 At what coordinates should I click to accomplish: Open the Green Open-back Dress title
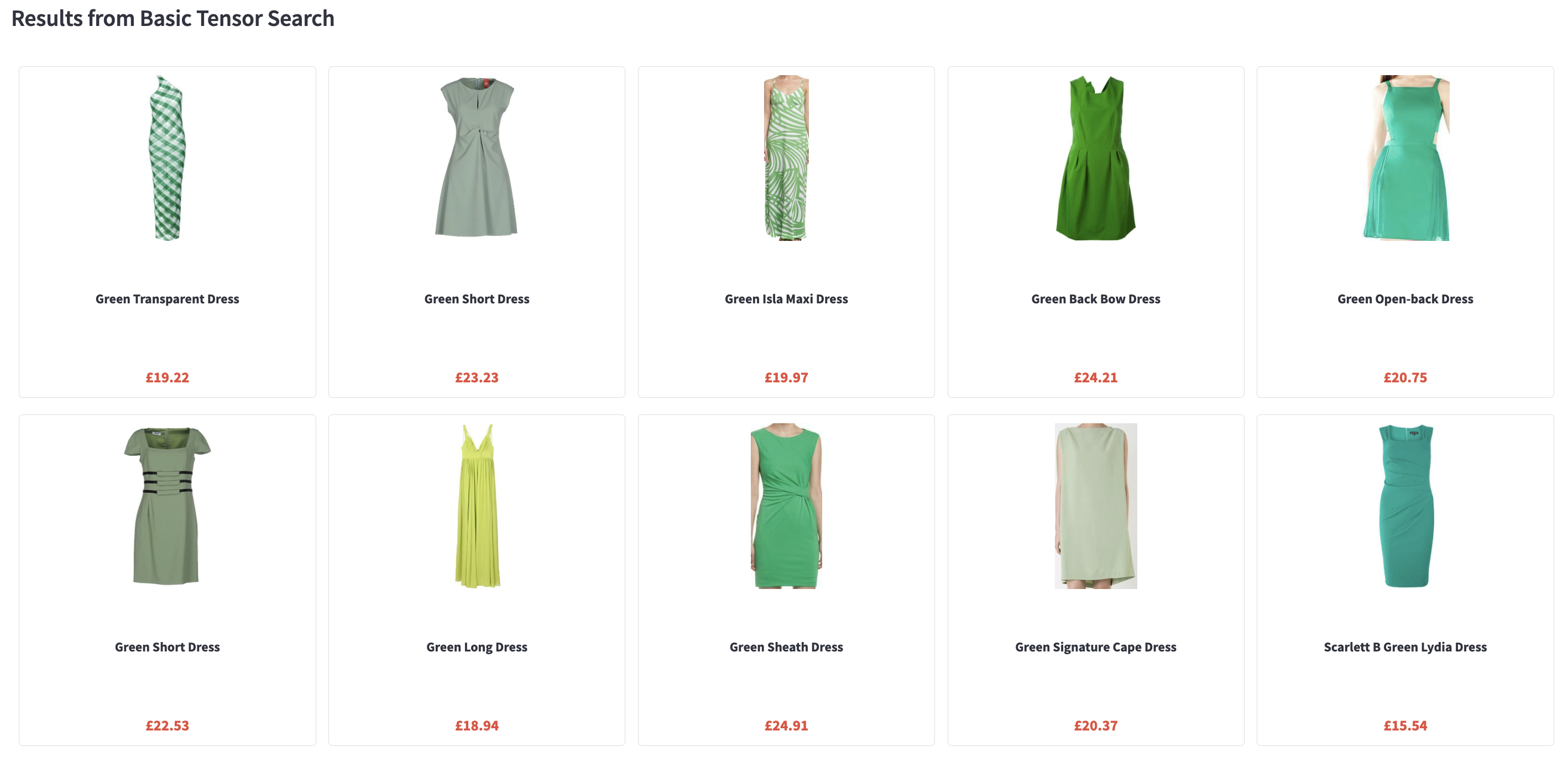click(1405, 299)
